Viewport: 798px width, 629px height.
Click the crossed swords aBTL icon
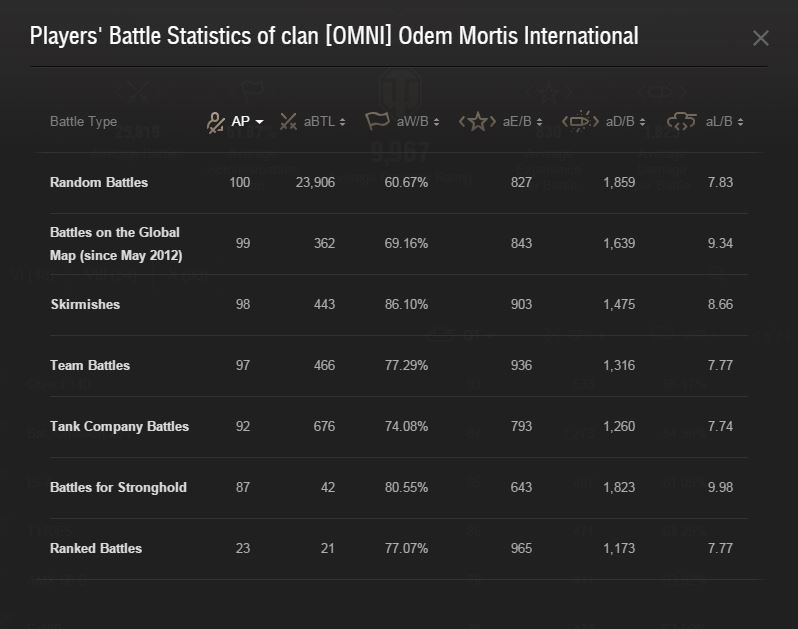coord(288,122)
